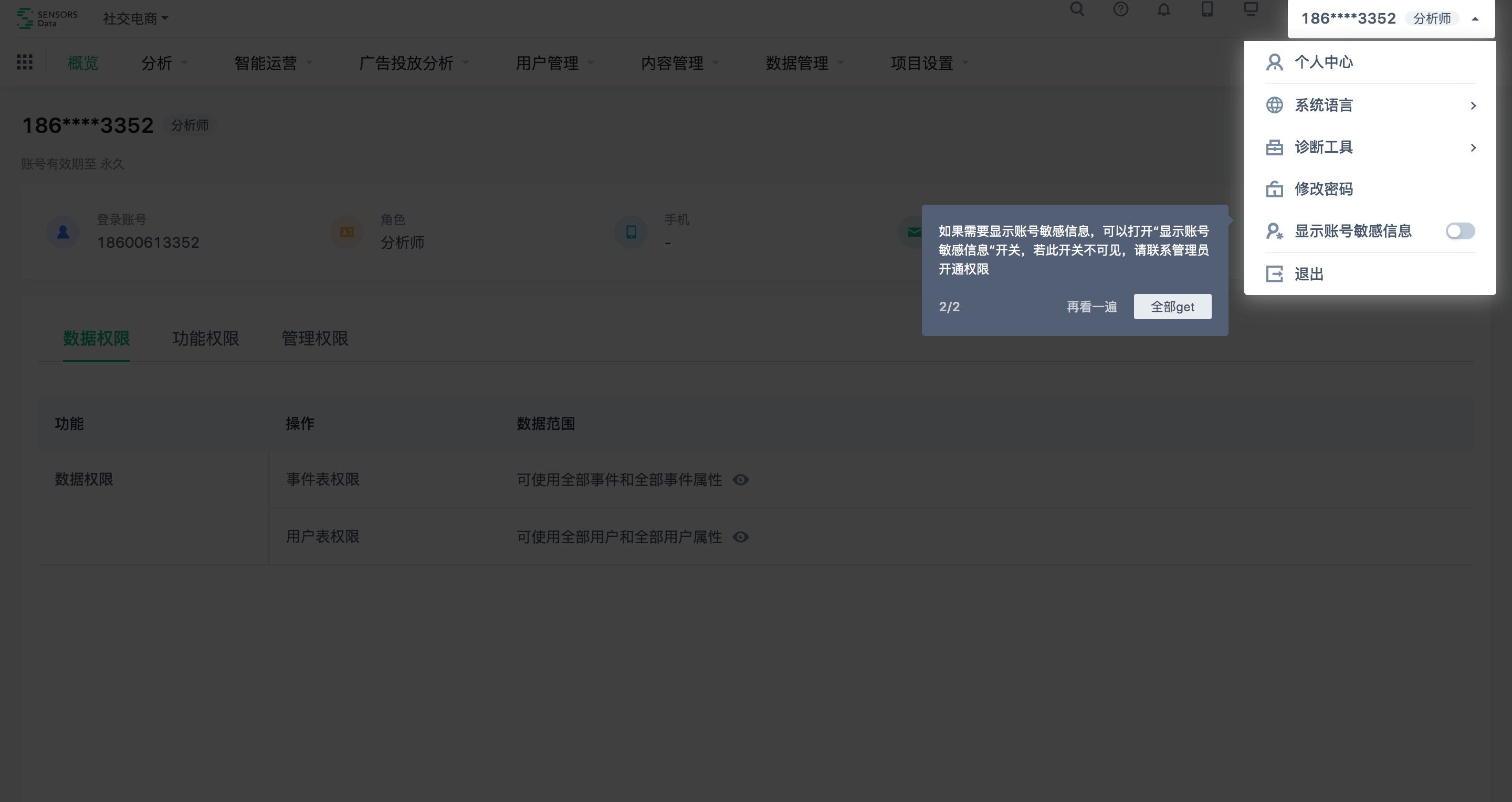The height and width of the screenshot is (802, 1512).
Task: Click 可使用全部用户和全部用户属性 text
Action: tap(619, 537)
